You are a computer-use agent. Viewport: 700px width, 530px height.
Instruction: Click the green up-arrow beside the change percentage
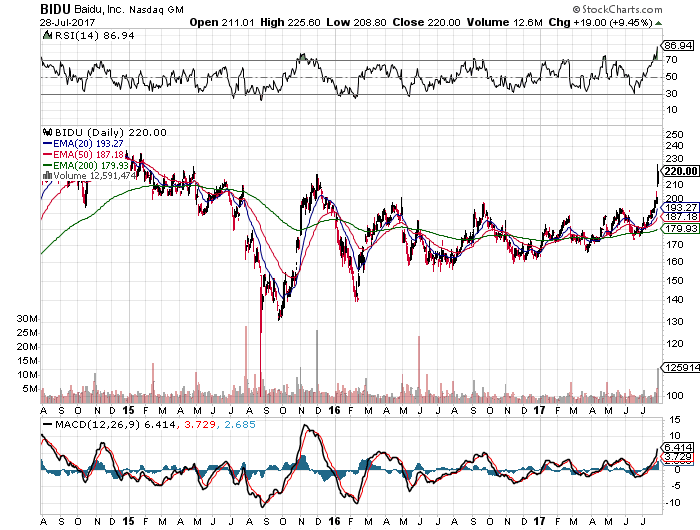click(658, 23)
